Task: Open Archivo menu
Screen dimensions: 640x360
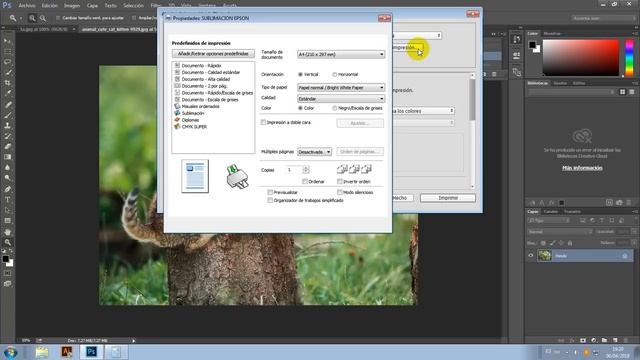Action: point(27,6)
